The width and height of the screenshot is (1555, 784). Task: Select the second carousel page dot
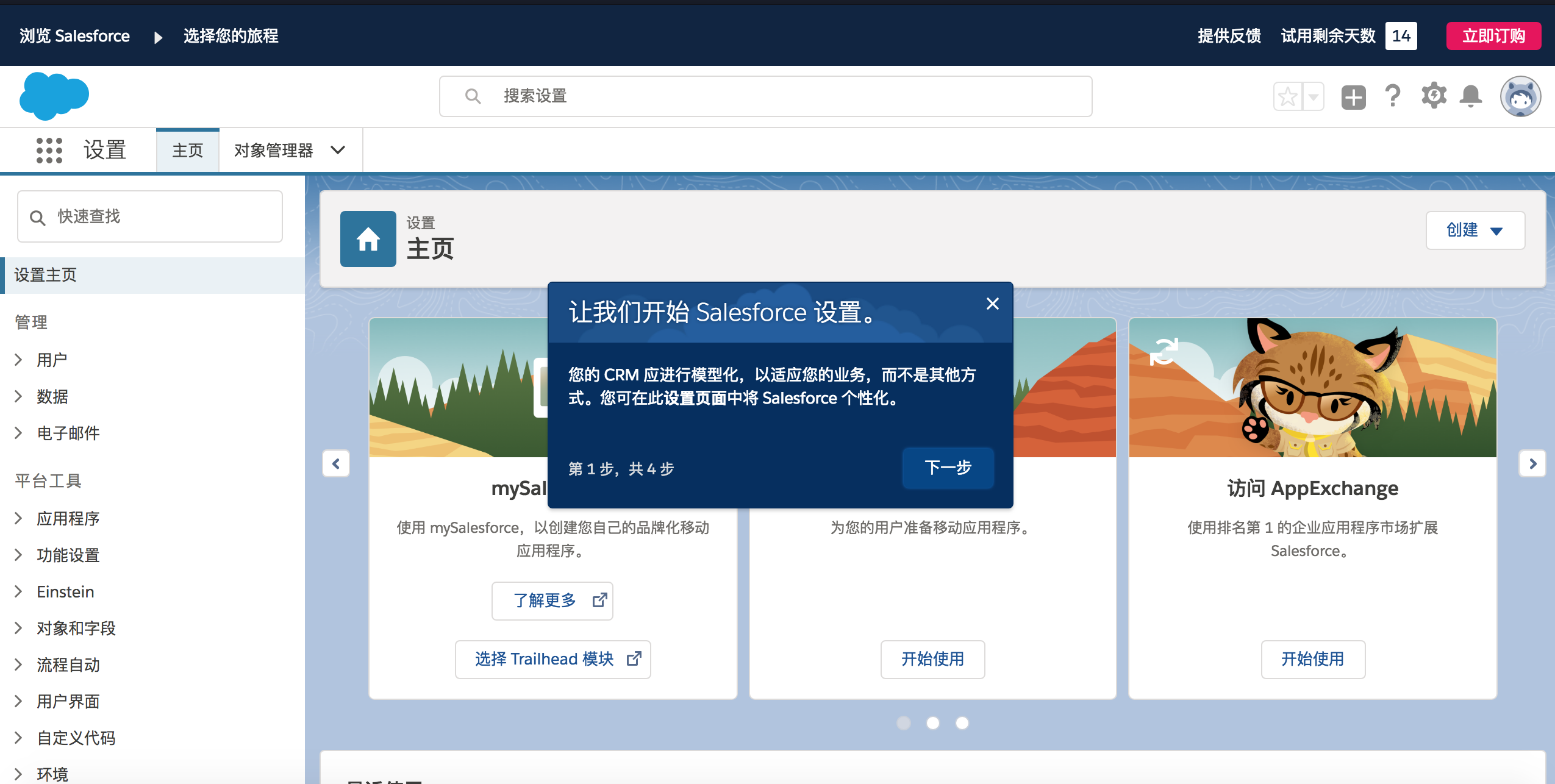[x=932, y=723]
